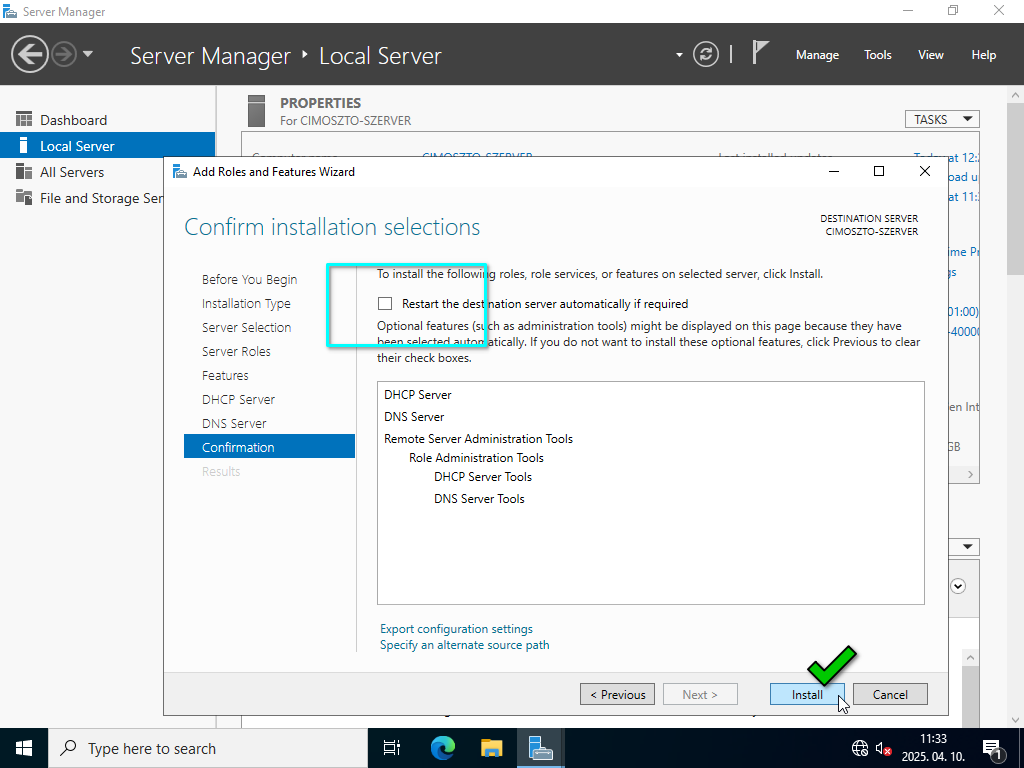Viewport: 1024px width, 768px height.
Task: Click the Task View taskbar icon
Action: click(x=392, y=748)
